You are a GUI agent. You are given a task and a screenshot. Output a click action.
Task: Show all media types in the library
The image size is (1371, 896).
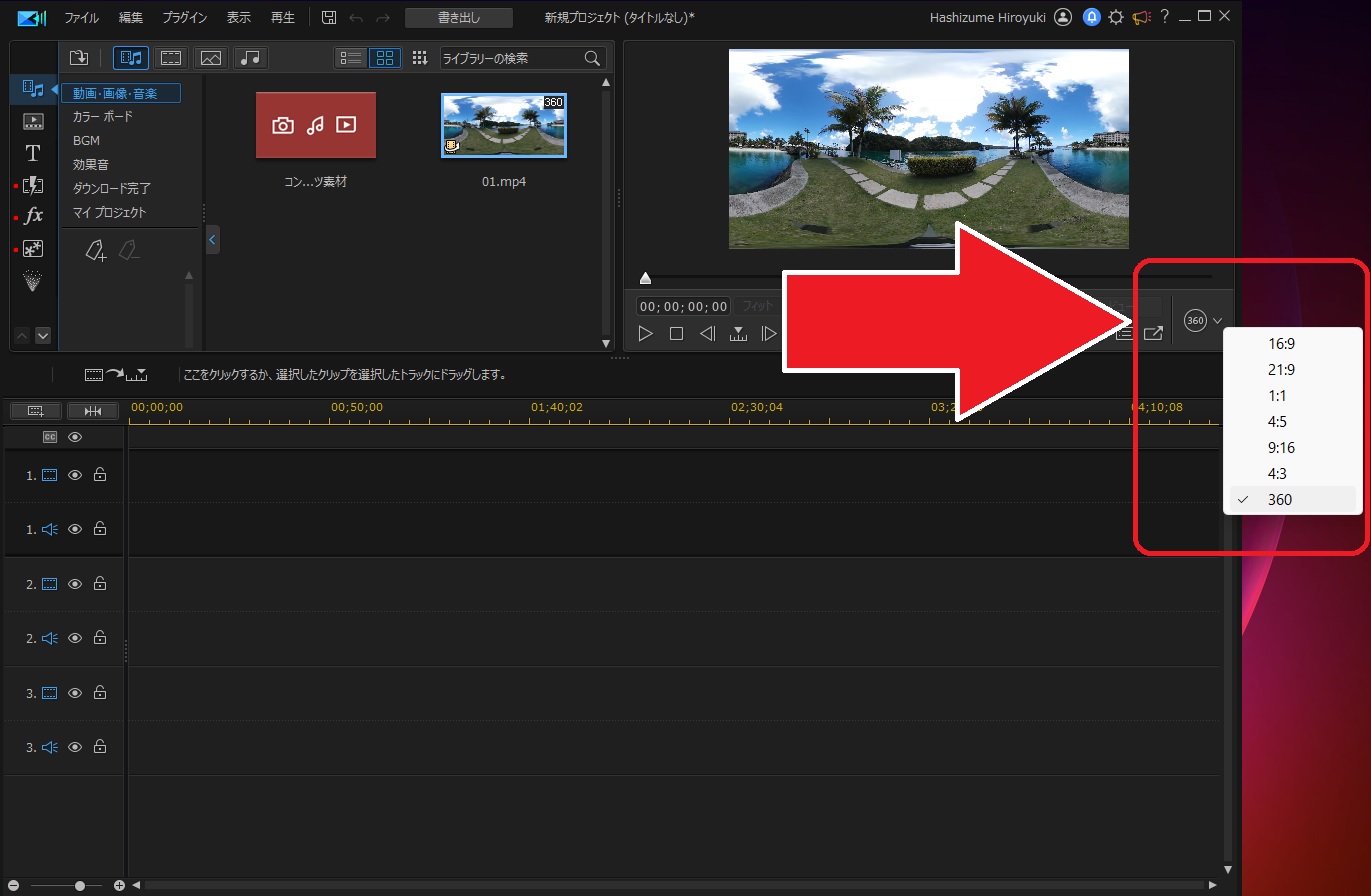pos(131,58)
